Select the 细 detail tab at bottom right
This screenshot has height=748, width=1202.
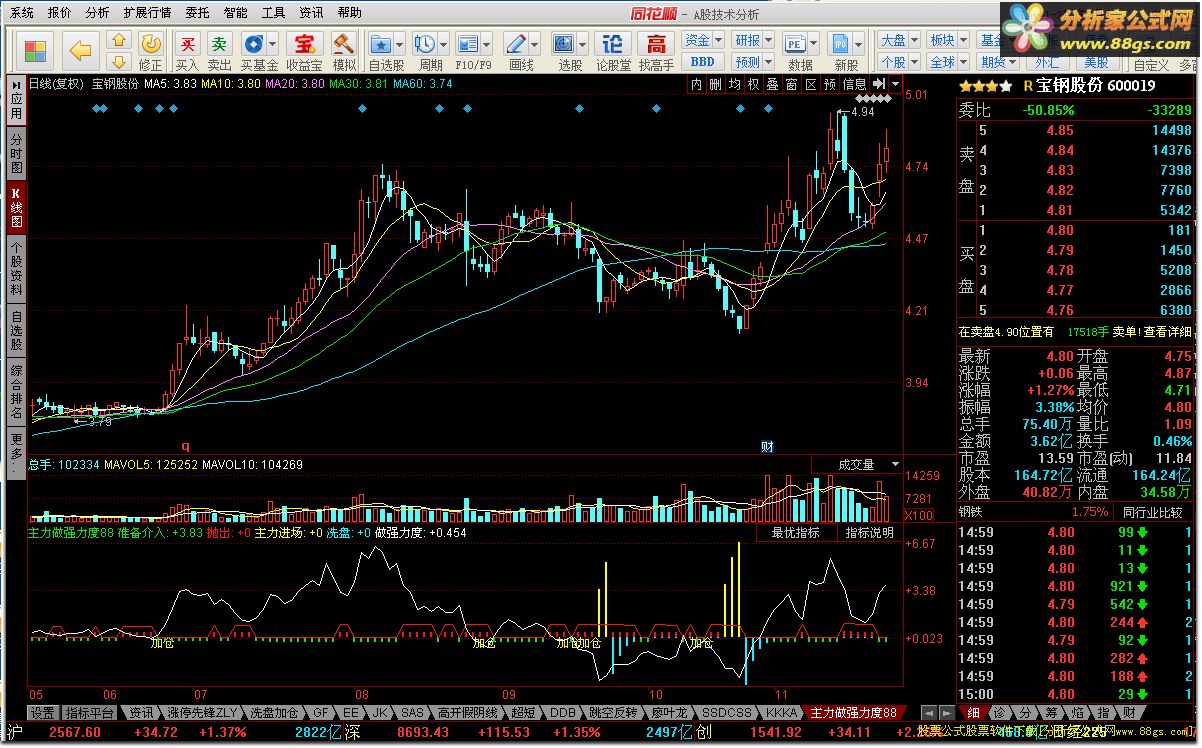click(973, 713)
